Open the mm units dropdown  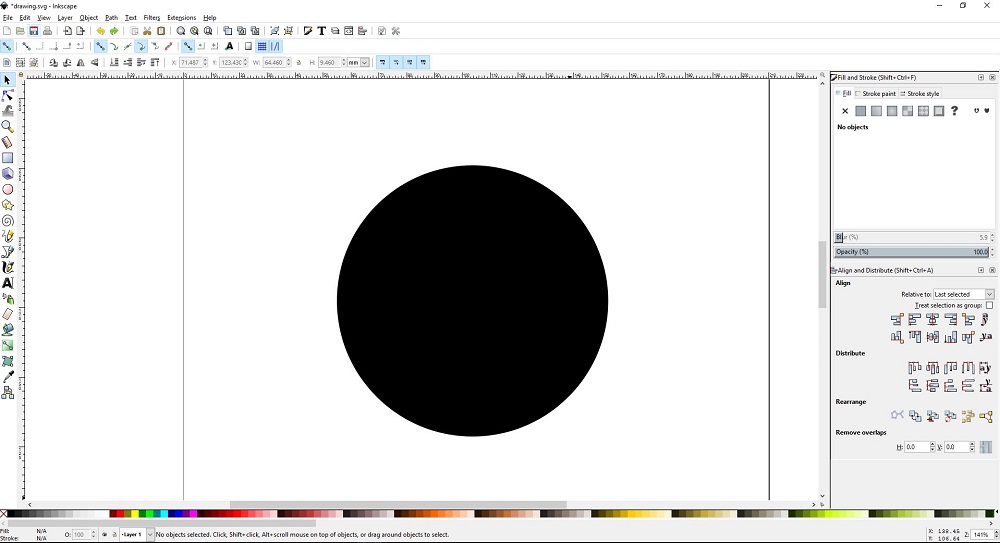pos(358,63)
